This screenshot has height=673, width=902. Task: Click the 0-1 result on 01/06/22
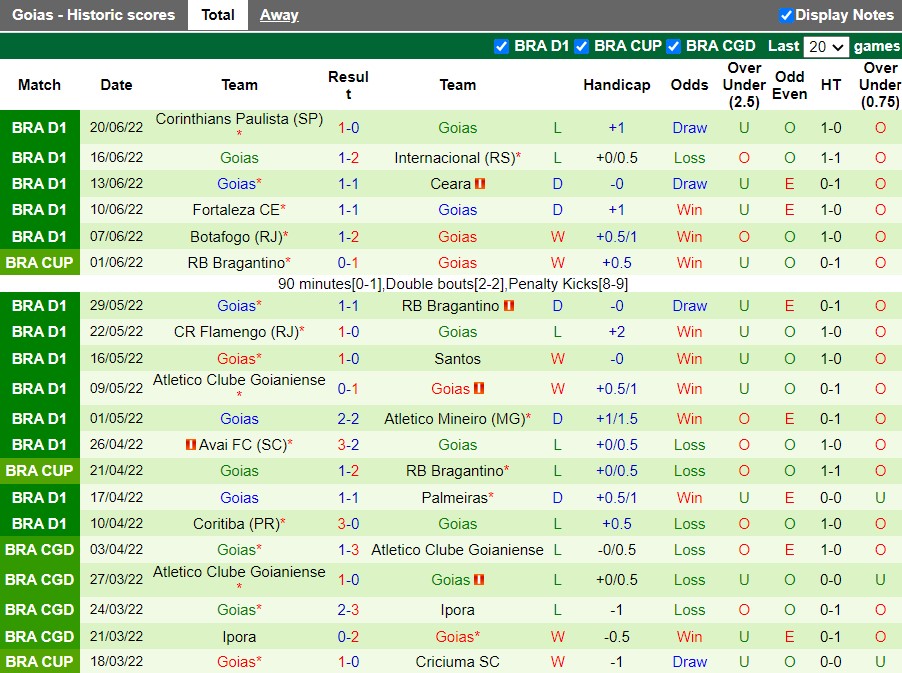(349, 263)
